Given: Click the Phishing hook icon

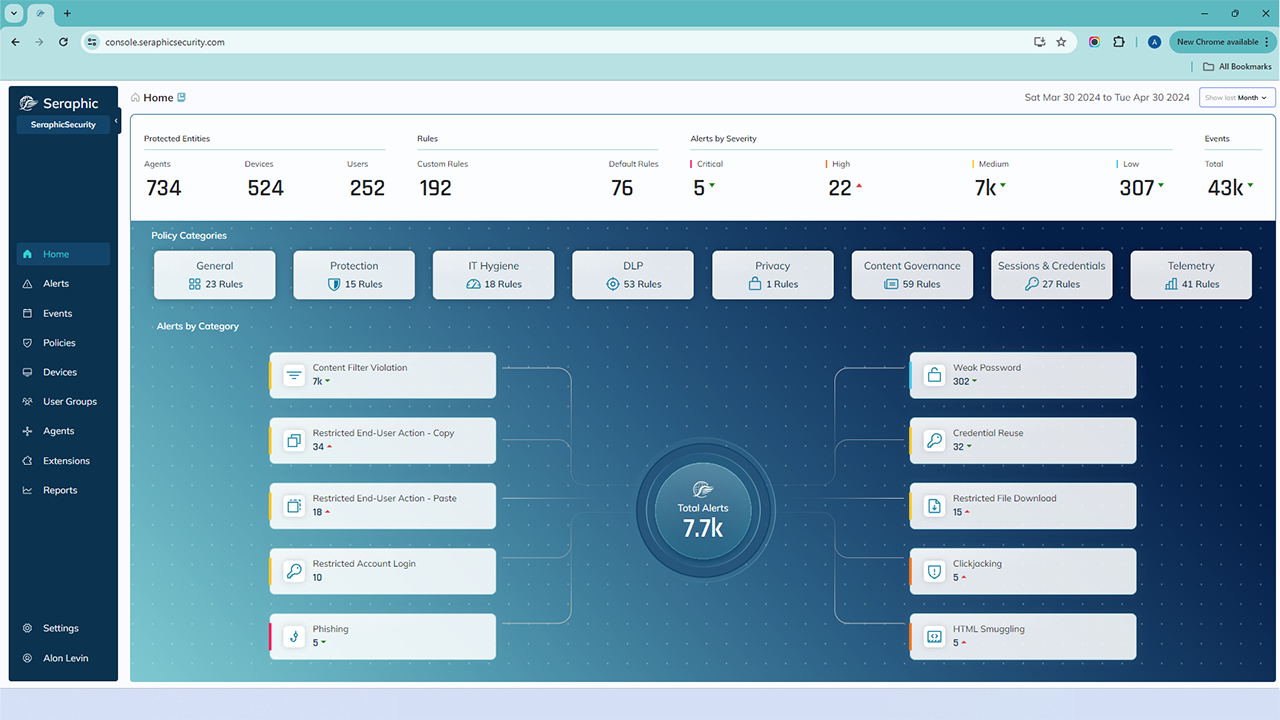Looking at the screenshot, I should 294,636.
